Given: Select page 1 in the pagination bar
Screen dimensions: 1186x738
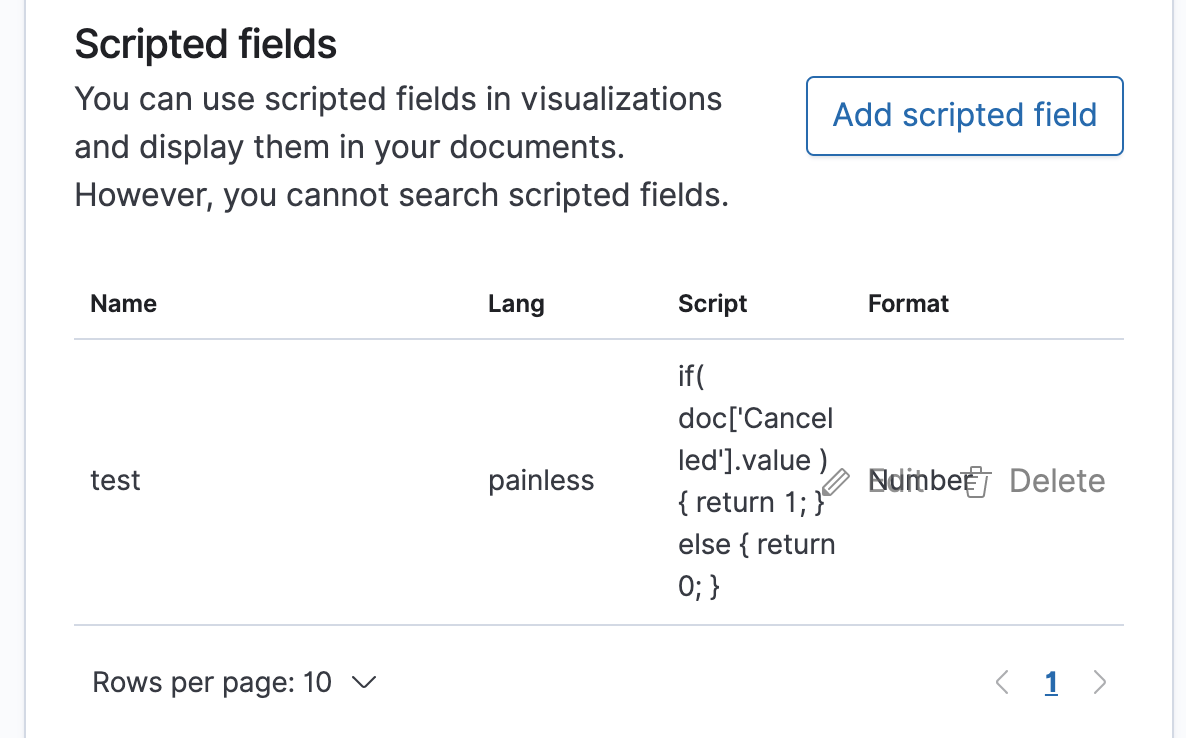Looking at the screenshot, I should [x=1051, y=682].
